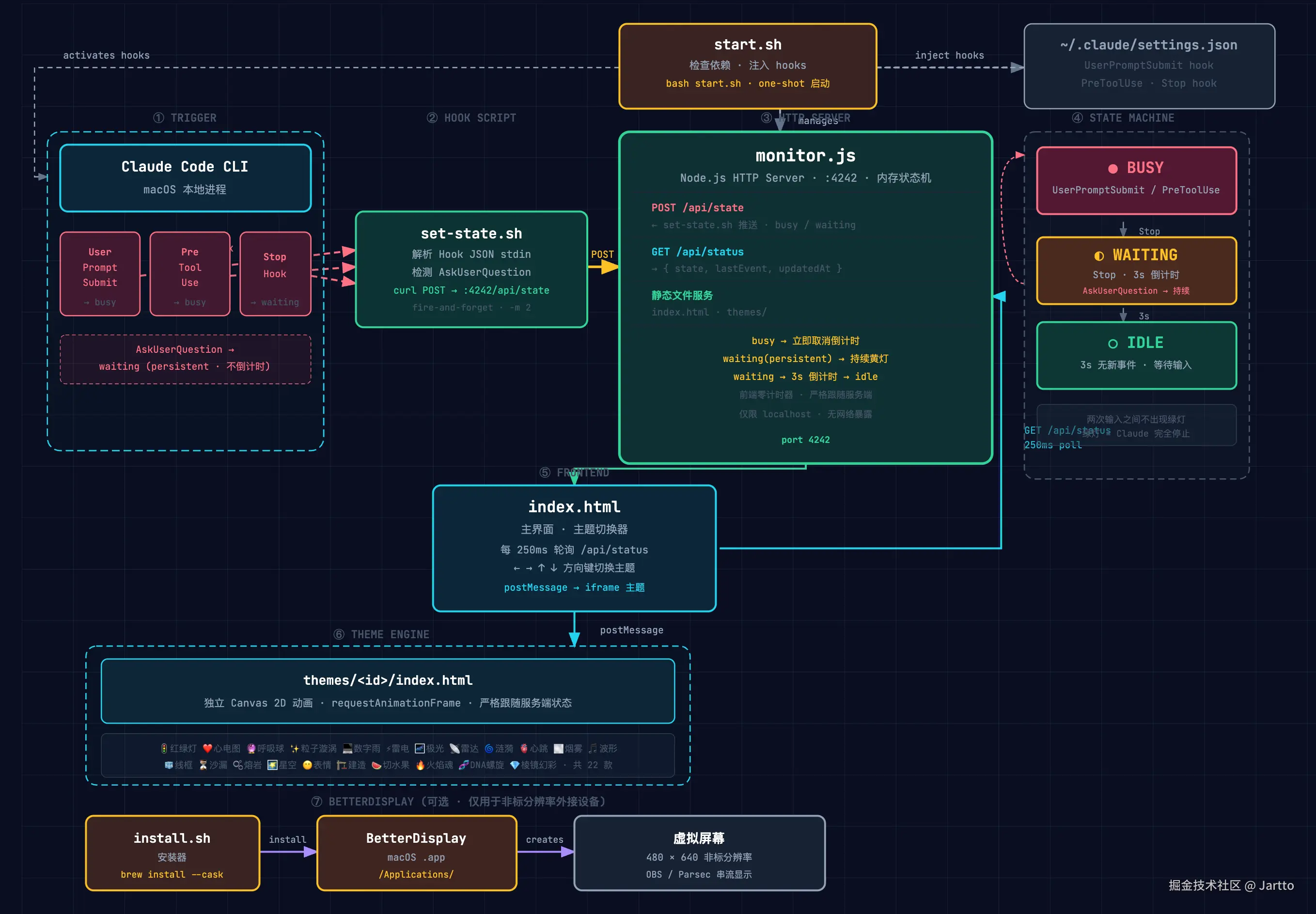Click the '④ STATE MACHINE' section heading
Image resolution: width=1316 pixels, height=914 pixels.
pos(1123,118)
